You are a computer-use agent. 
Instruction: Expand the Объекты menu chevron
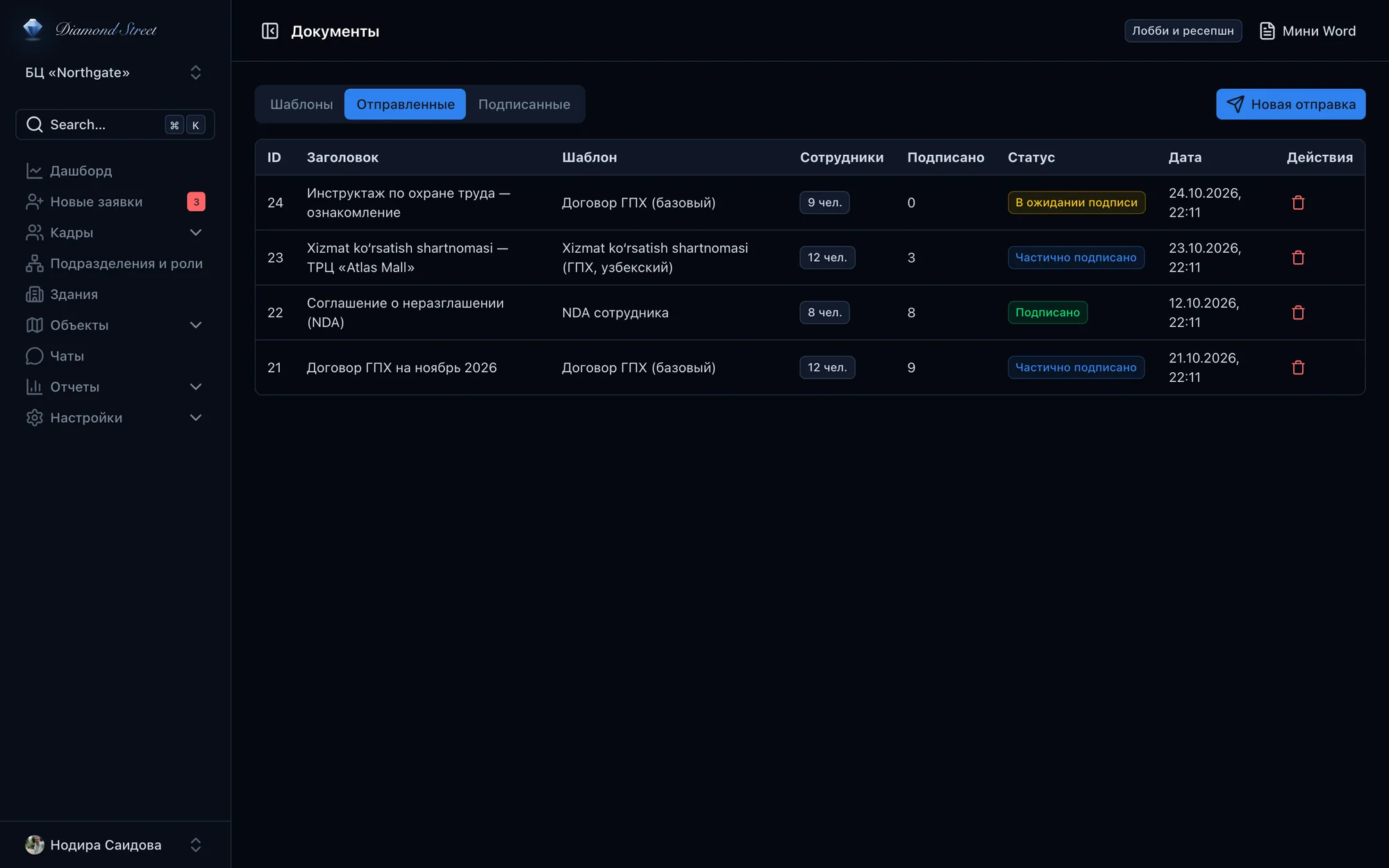pos(196,325)
